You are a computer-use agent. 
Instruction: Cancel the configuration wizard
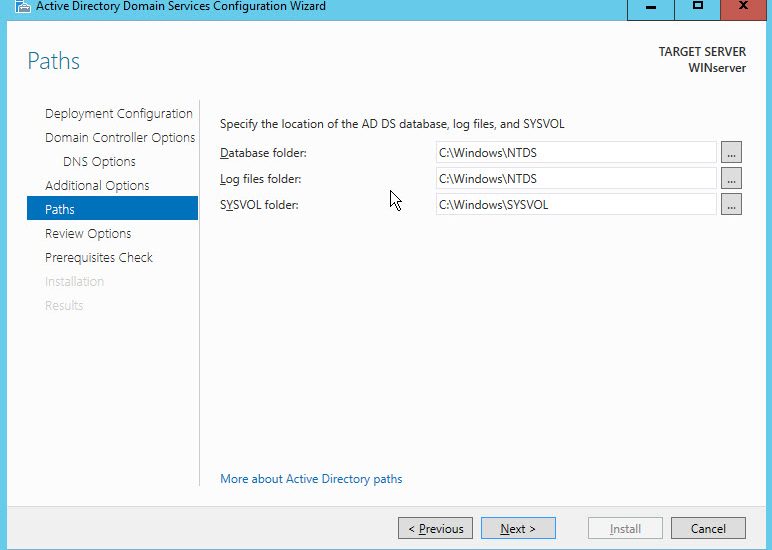coord(708,528)
